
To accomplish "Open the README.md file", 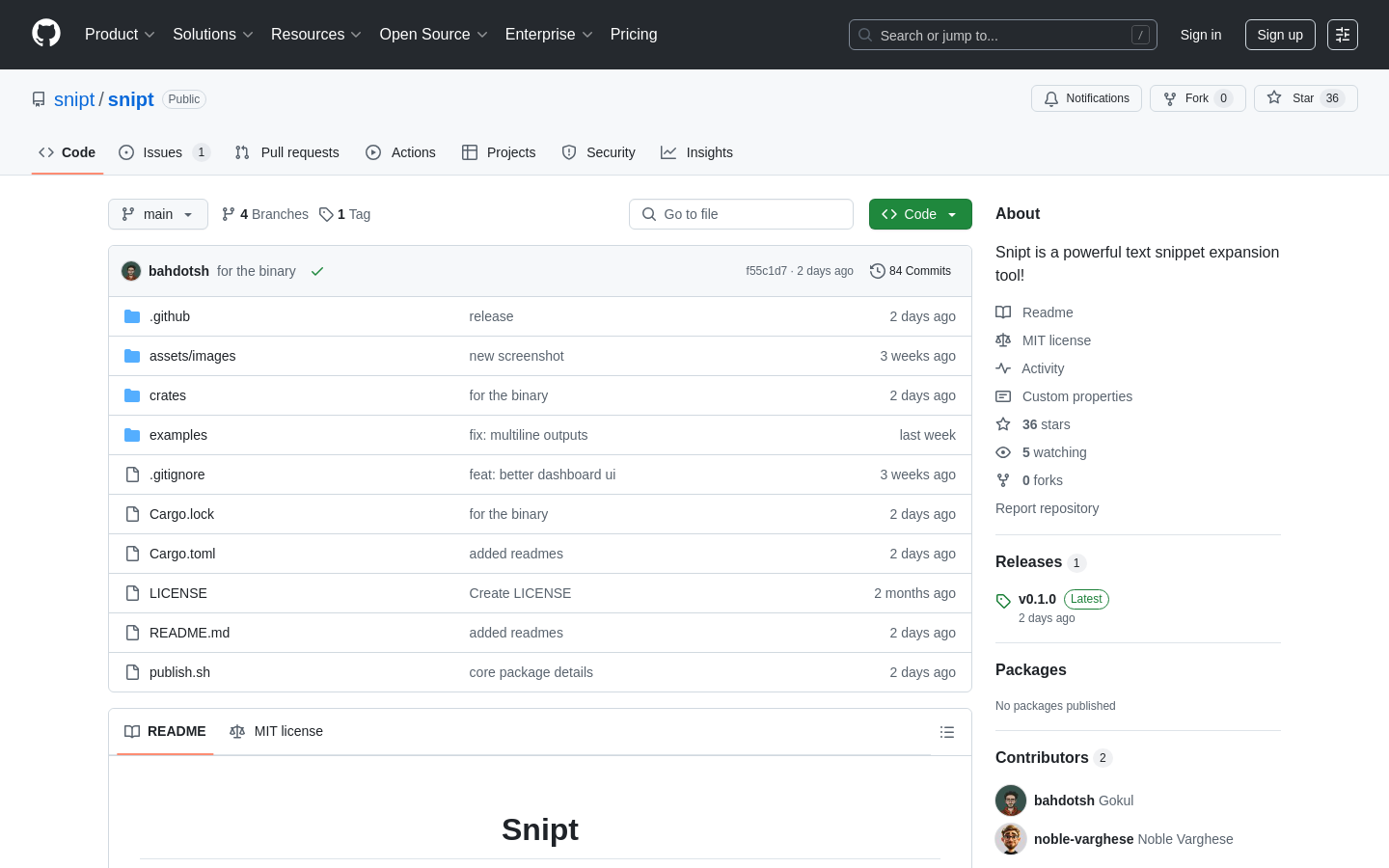I will point(190,633).
